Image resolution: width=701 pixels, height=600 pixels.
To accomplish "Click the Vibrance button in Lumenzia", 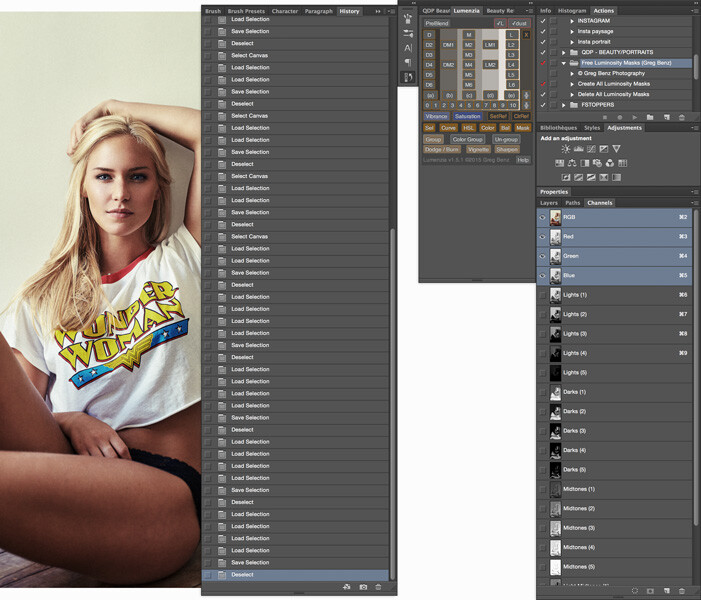I will 436,116.
